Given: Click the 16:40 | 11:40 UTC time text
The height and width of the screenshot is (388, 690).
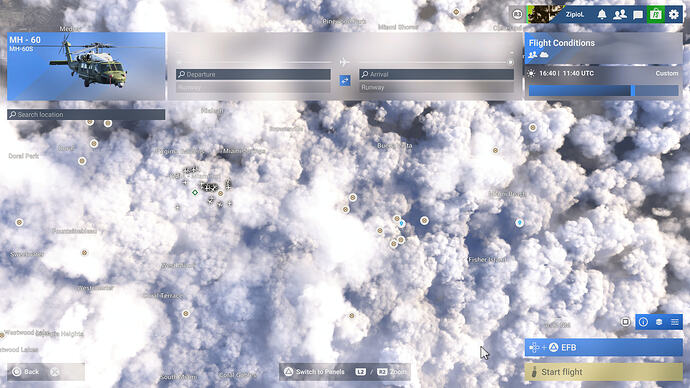Looking at the screenshot, I should click(566, 73).
